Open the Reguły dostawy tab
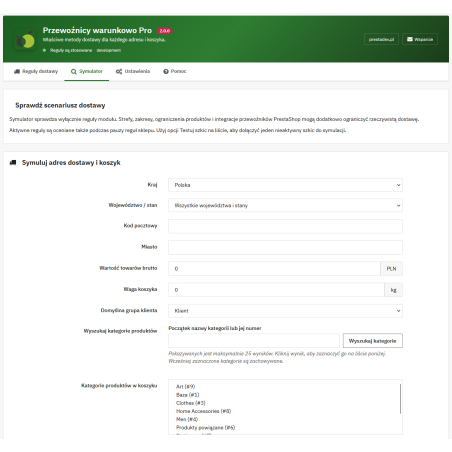Viewport: 452px width, 452px height. click(36, 71)
